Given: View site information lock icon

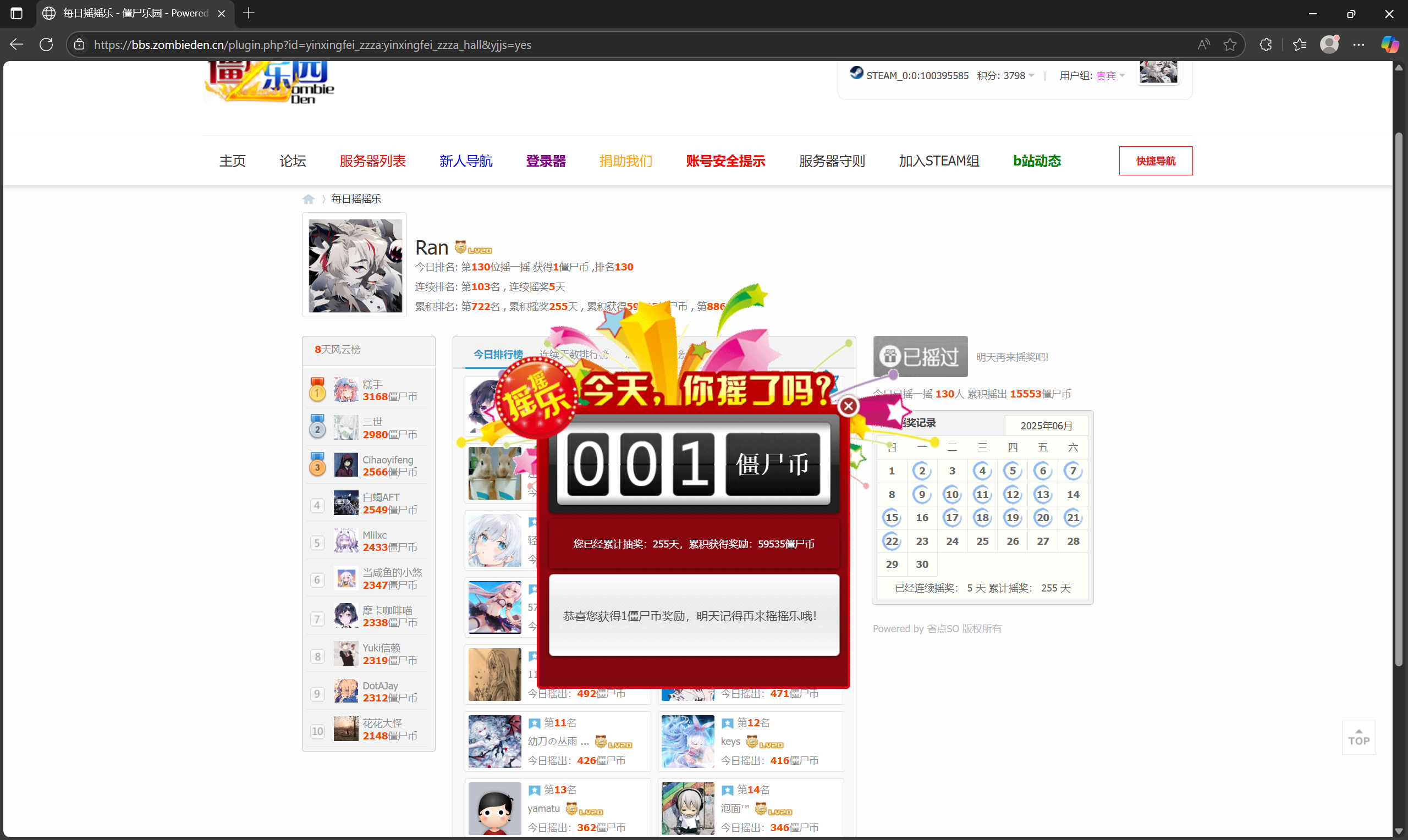Looking at the screenshot, I should click(79, 45).
